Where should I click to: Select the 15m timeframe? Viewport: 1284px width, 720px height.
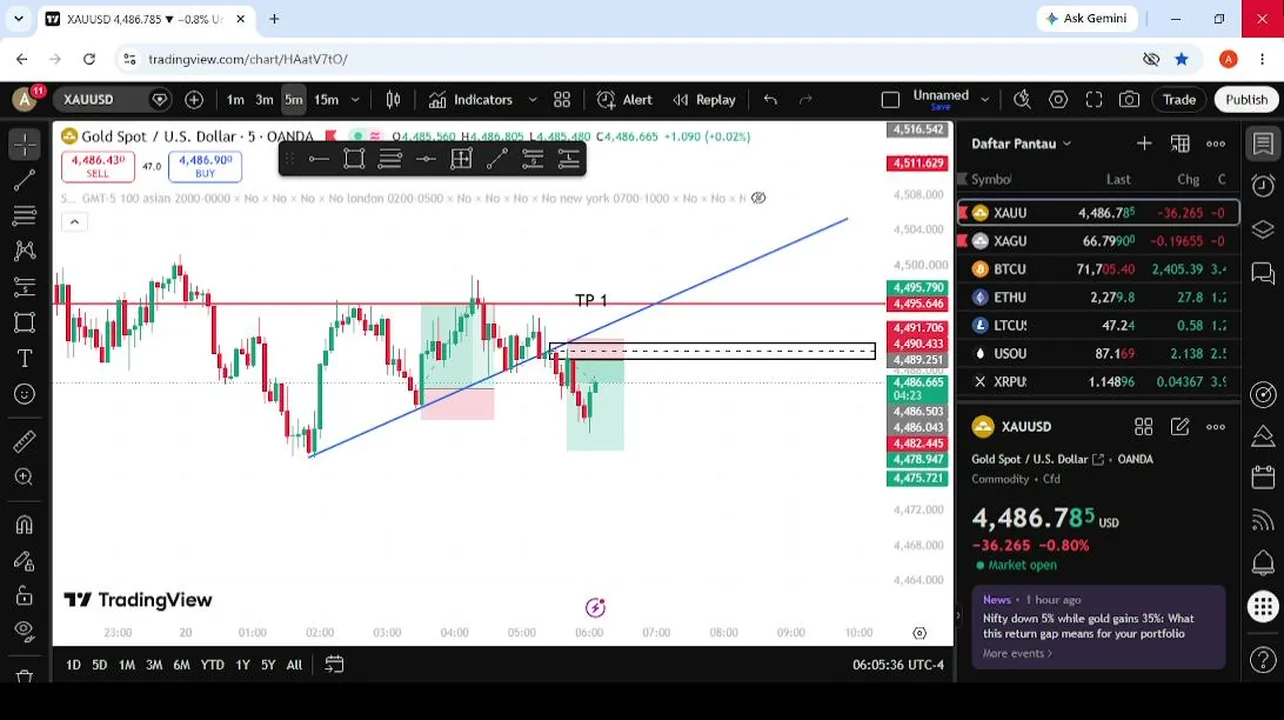coord(326,99)
